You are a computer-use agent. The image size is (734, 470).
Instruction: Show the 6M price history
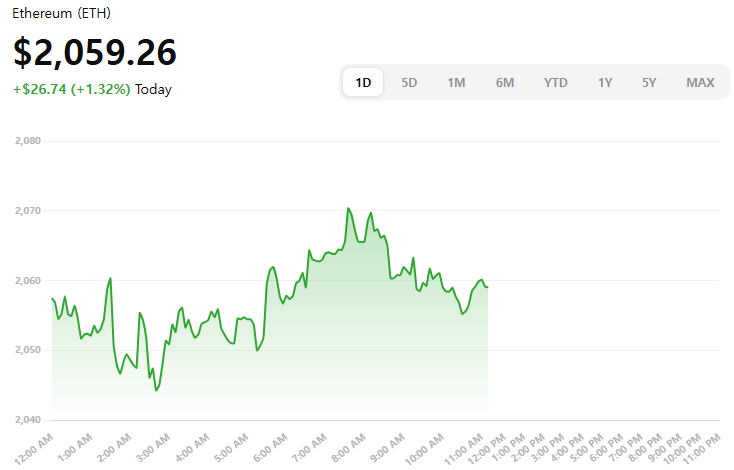tap(505, 82)
